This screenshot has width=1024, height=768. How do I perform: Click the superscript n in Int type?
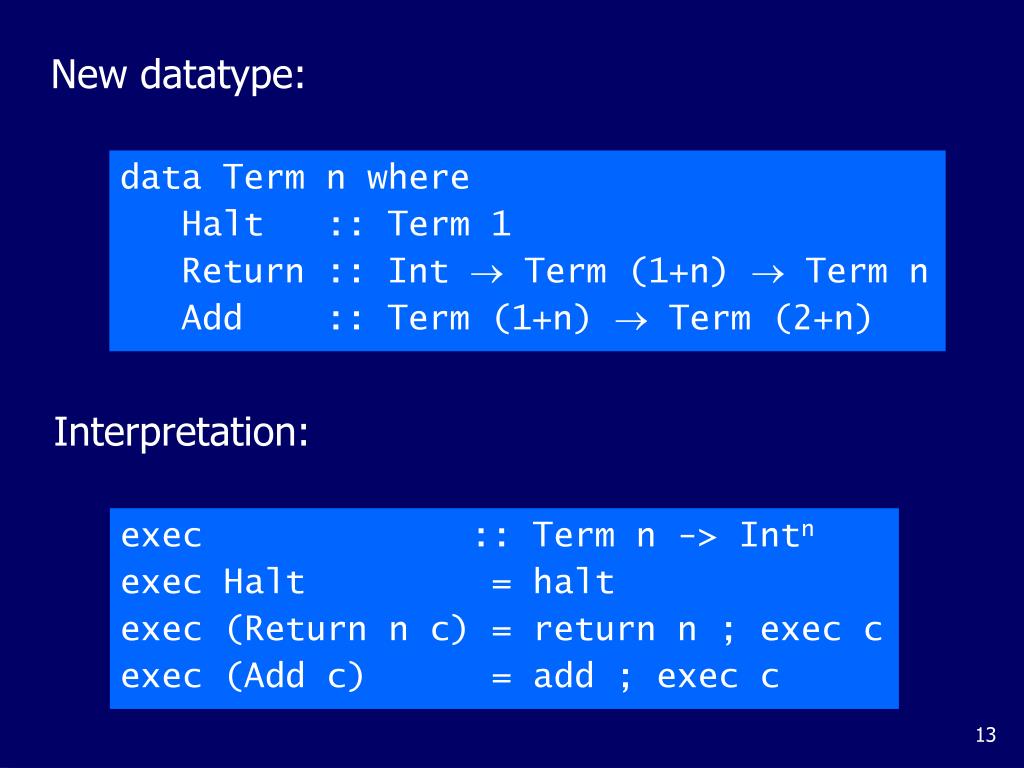coord(808,530)
